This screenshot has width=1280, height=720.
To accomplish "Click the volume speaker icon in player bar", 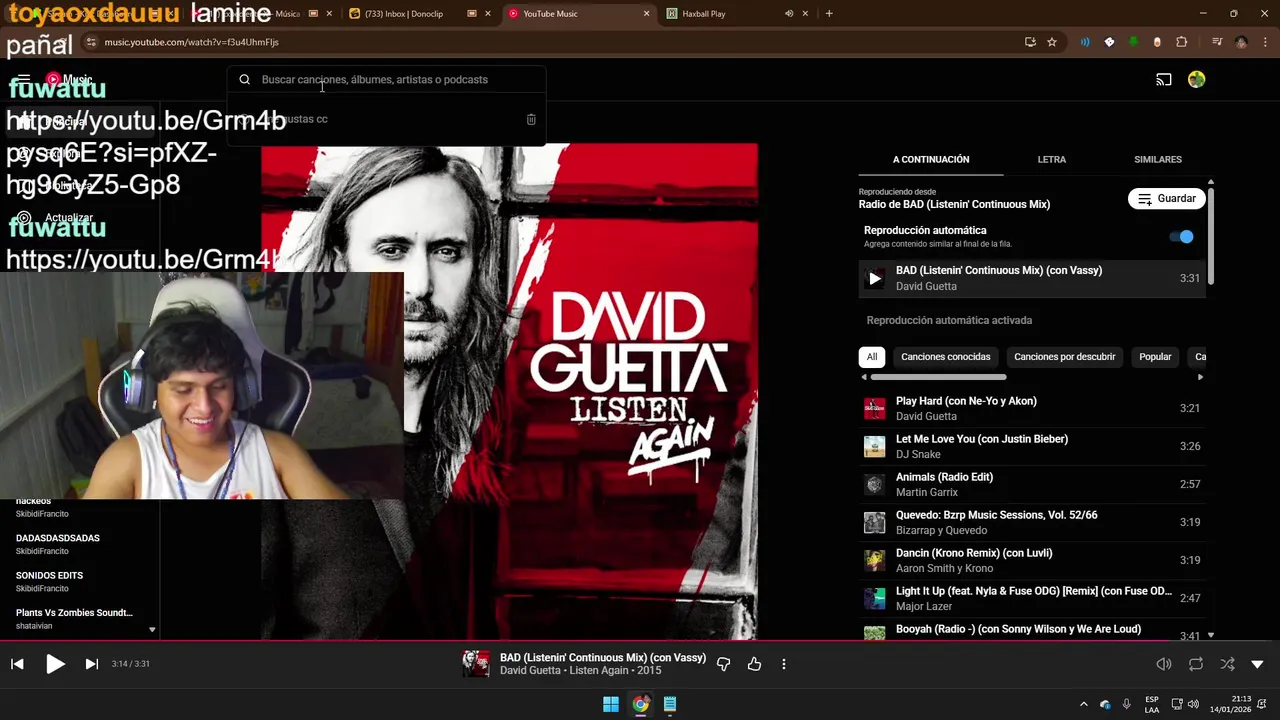I will pos(1164,664).
